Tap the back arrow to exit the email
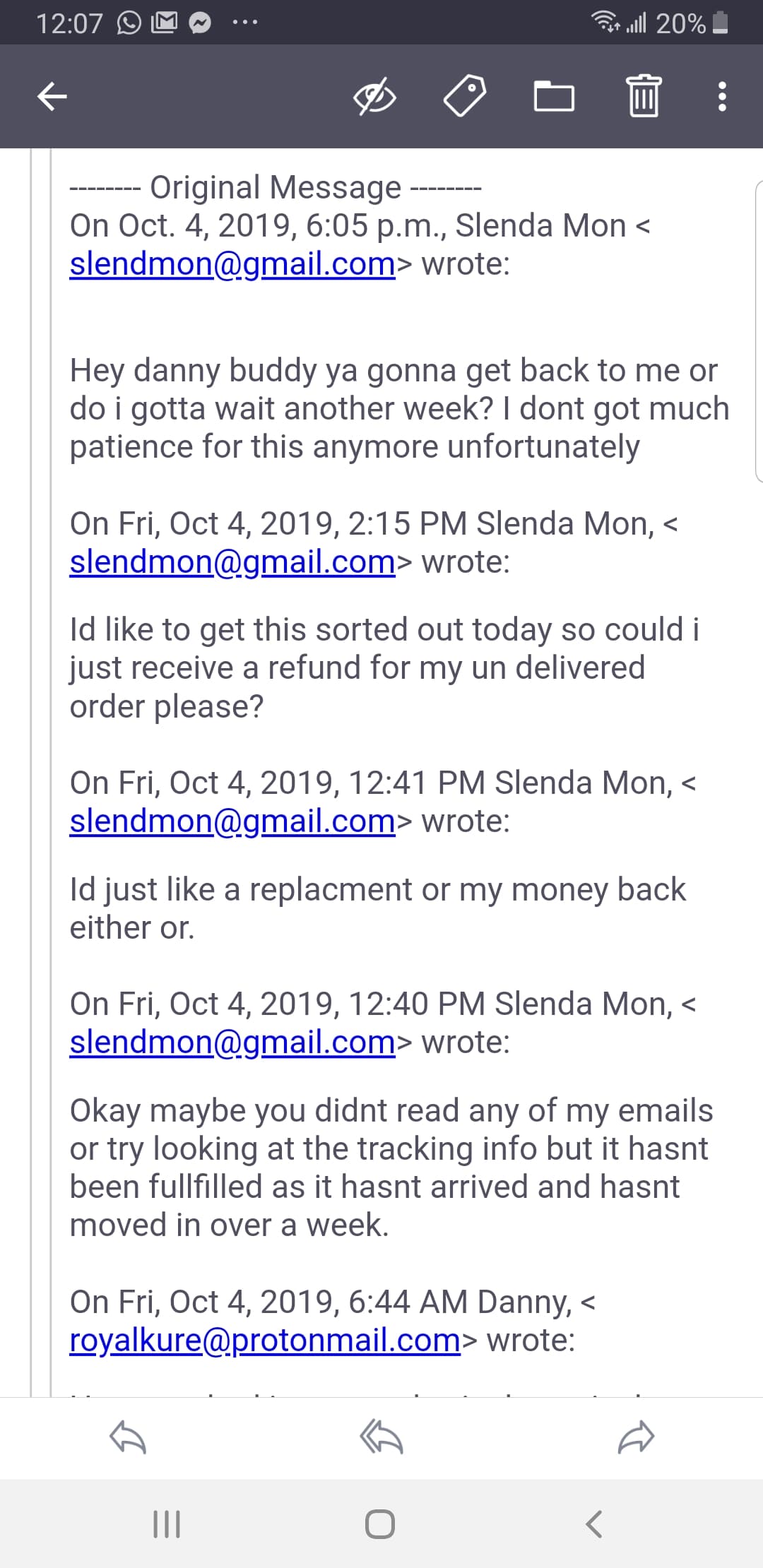 [x=52, y=96]
